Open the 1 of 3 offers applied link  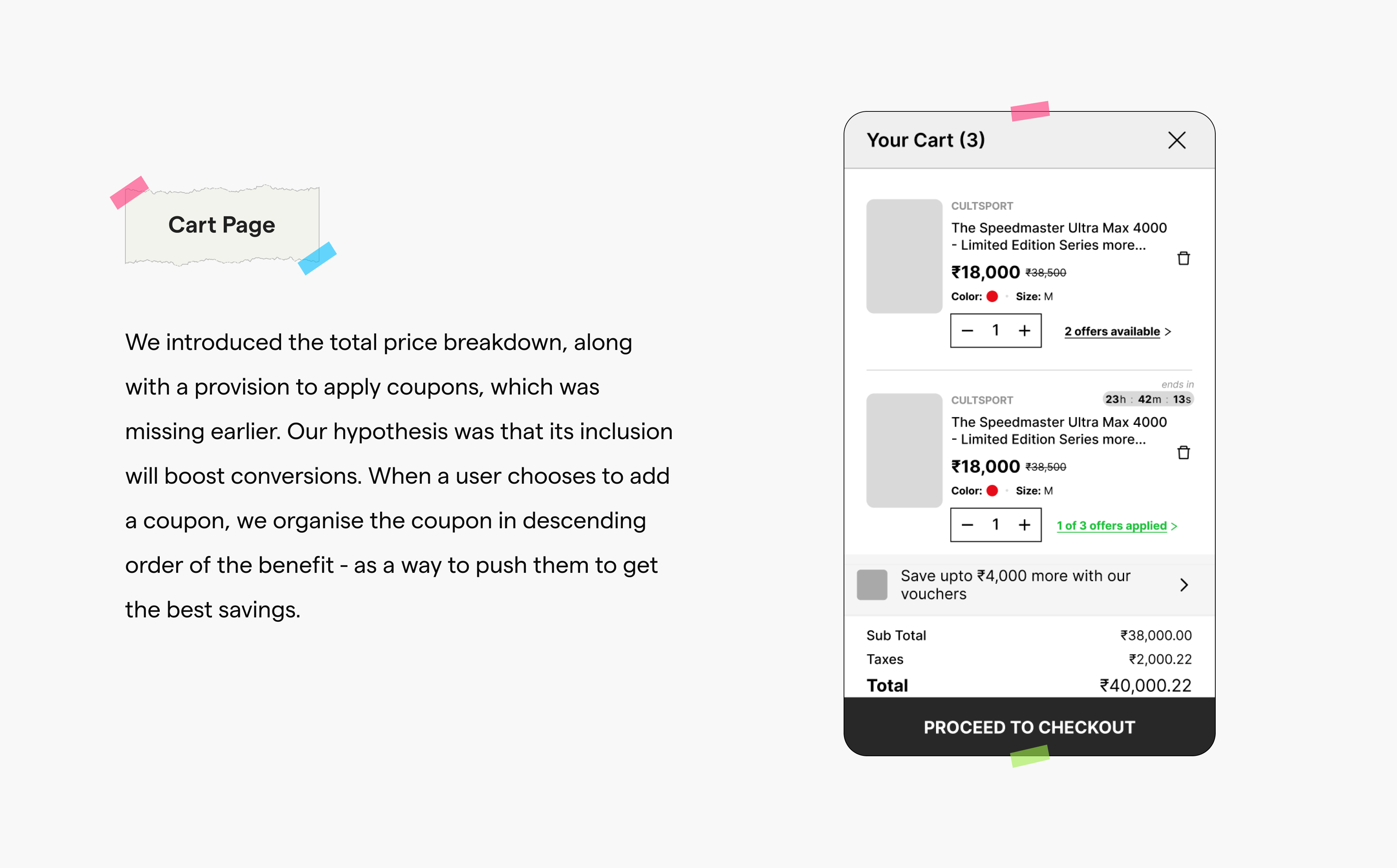point(1112,526)
